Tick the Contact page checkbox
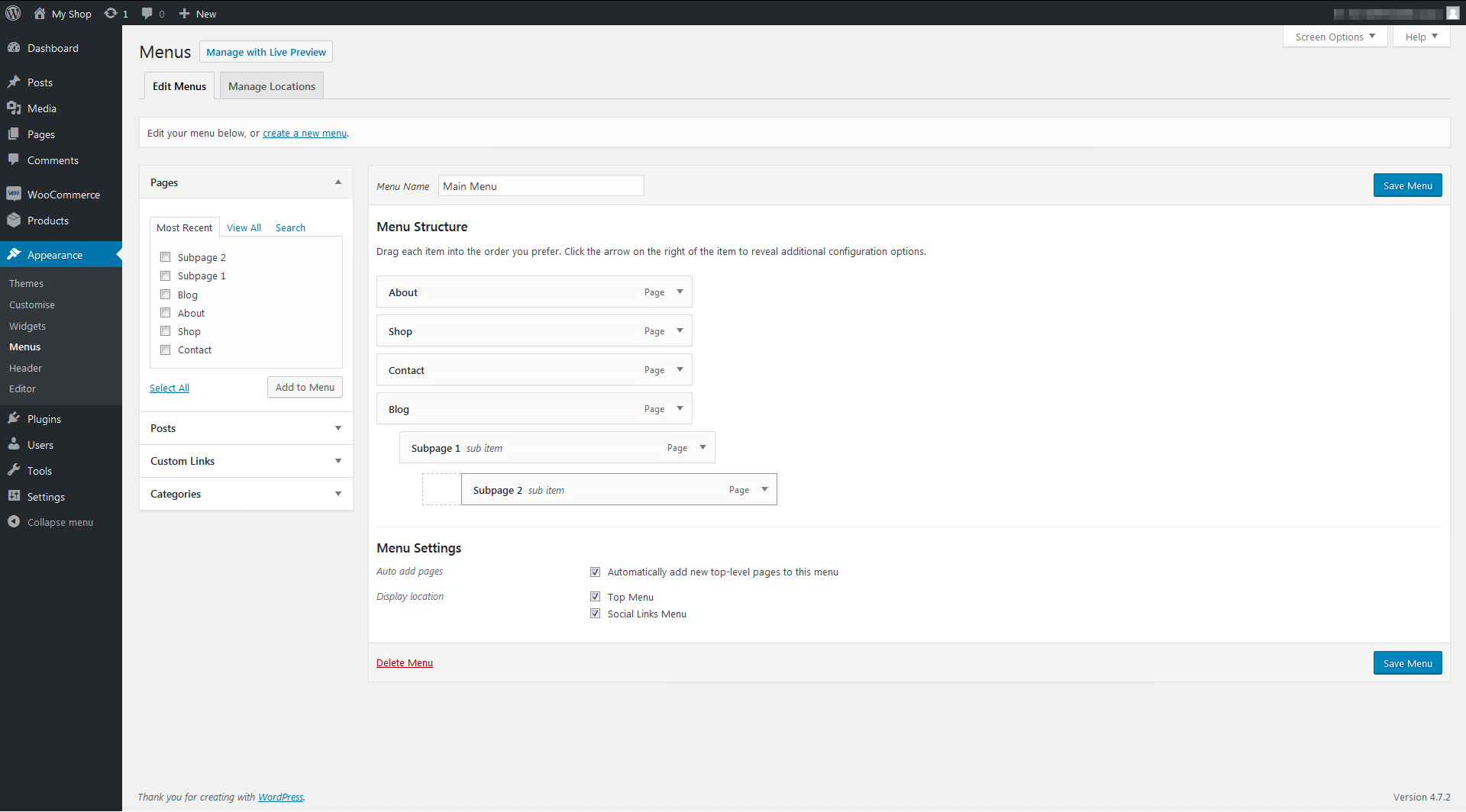Viewport: 1466px width, 812px height. coord(165,350)
